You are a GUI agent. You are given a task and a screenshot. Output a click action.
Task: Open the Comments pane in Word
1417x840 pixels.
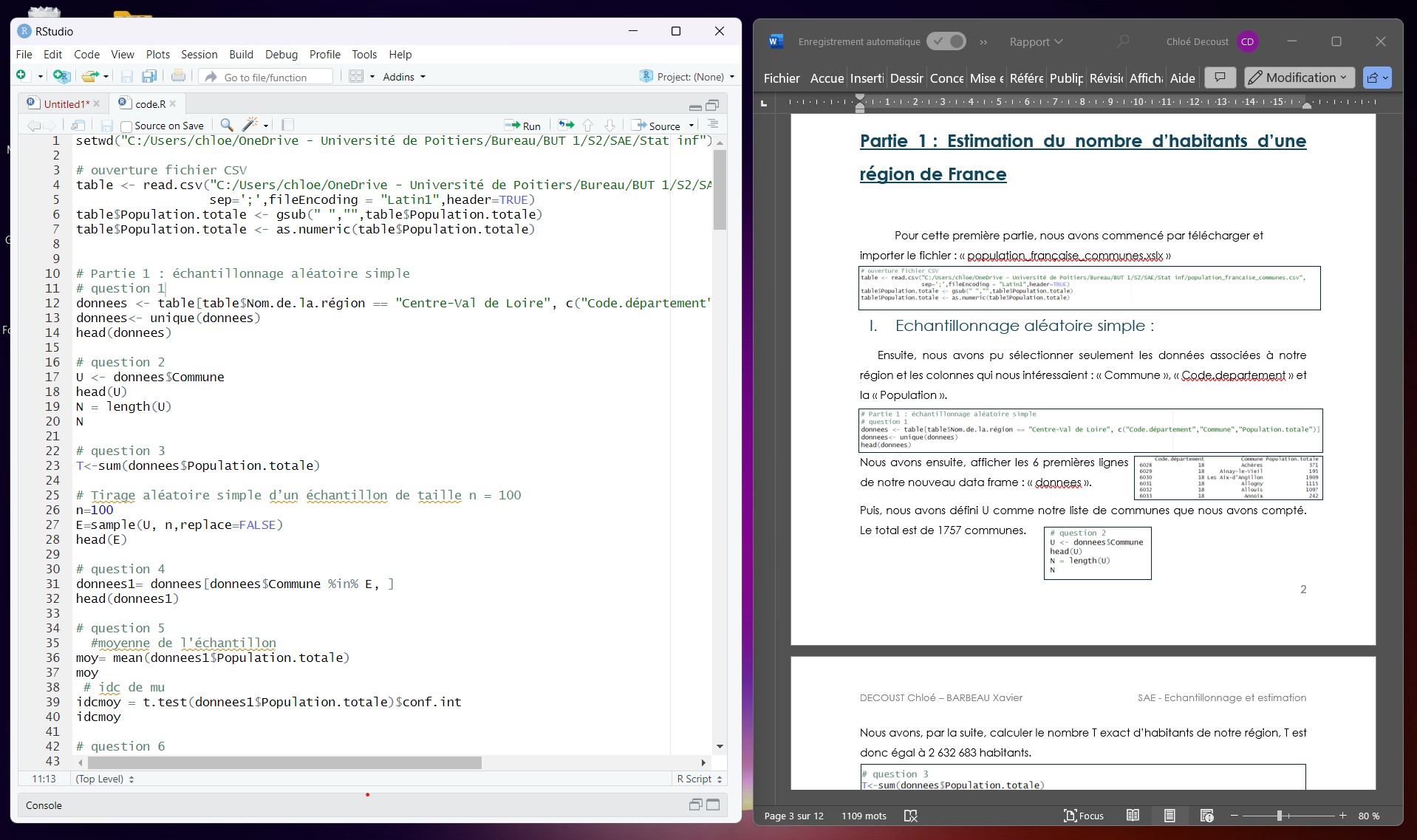click(x=1219, y=77)
